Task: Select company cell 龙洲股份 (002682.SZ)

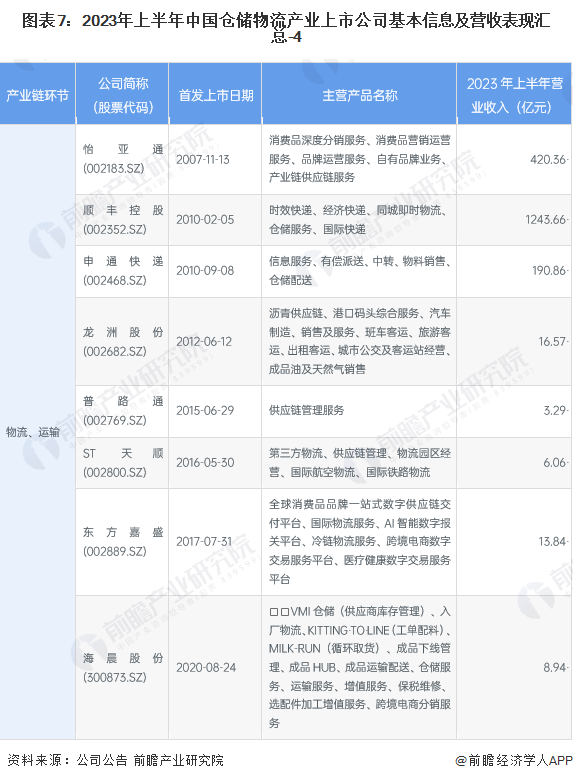Action: 123,342
